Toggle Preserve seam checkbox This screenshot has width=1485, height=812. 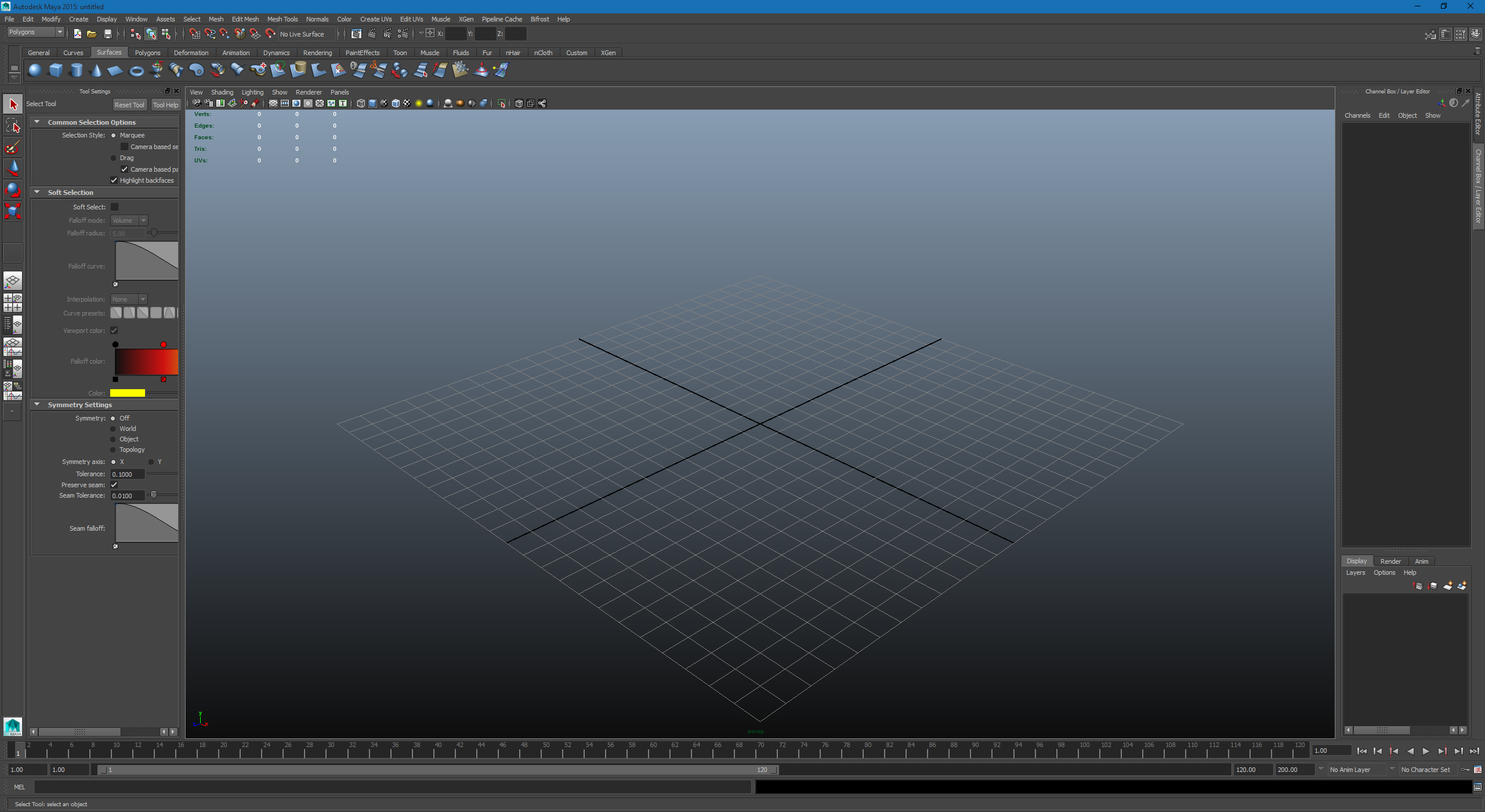114,484
